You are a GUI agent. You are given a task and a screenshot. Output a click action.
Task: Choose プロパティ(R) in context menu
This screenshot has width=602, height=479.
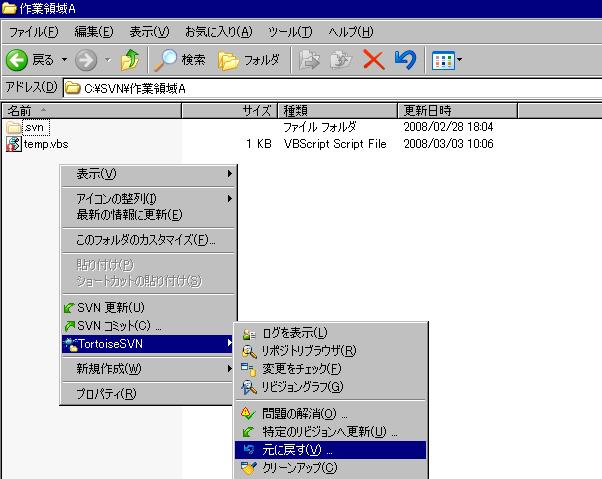pos(148,394)
